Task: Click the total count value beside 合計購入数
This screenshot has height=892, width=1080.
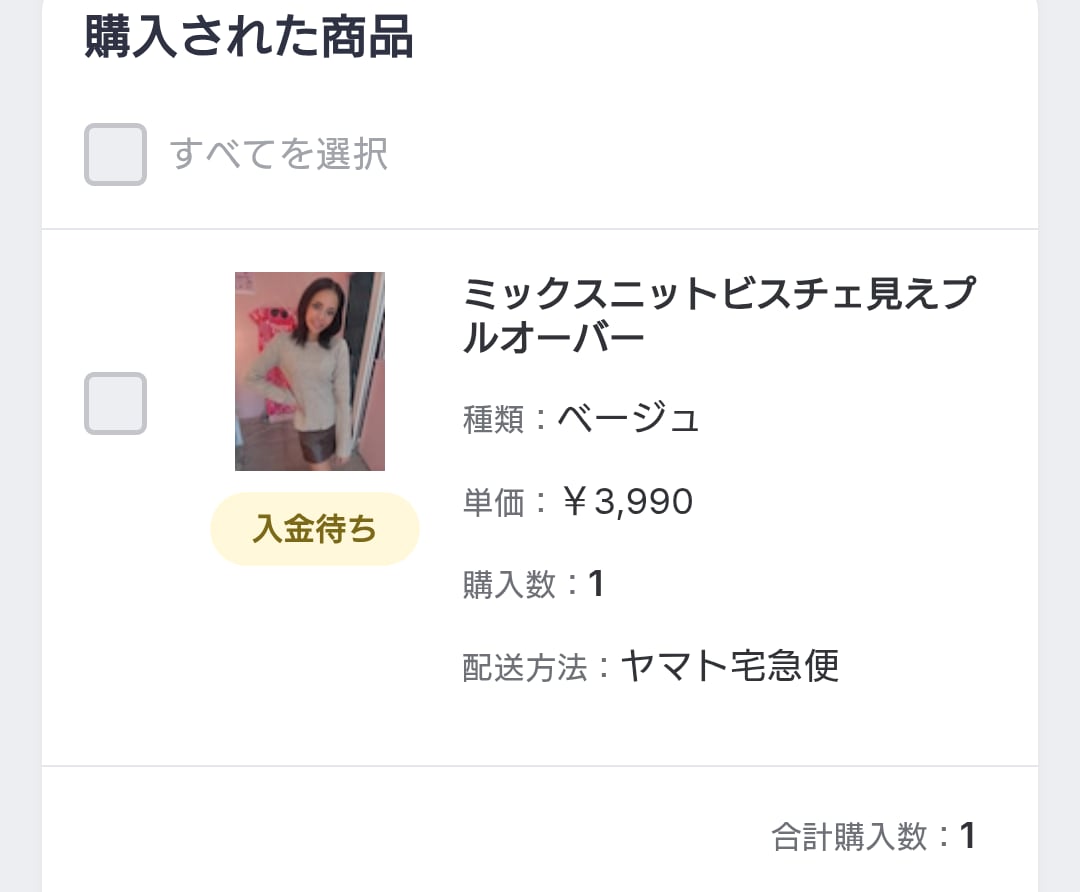Action: pyautogui.click(x=967, y=836)
